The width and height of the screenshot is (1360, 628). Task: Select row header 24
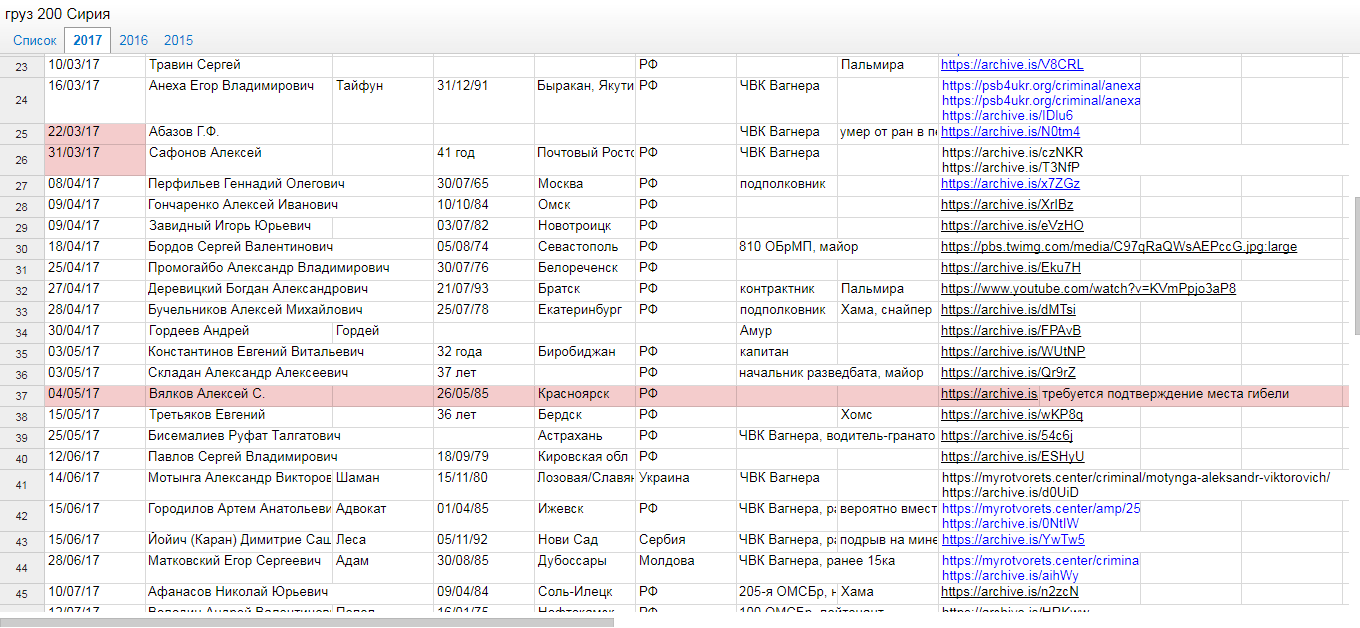22,101
